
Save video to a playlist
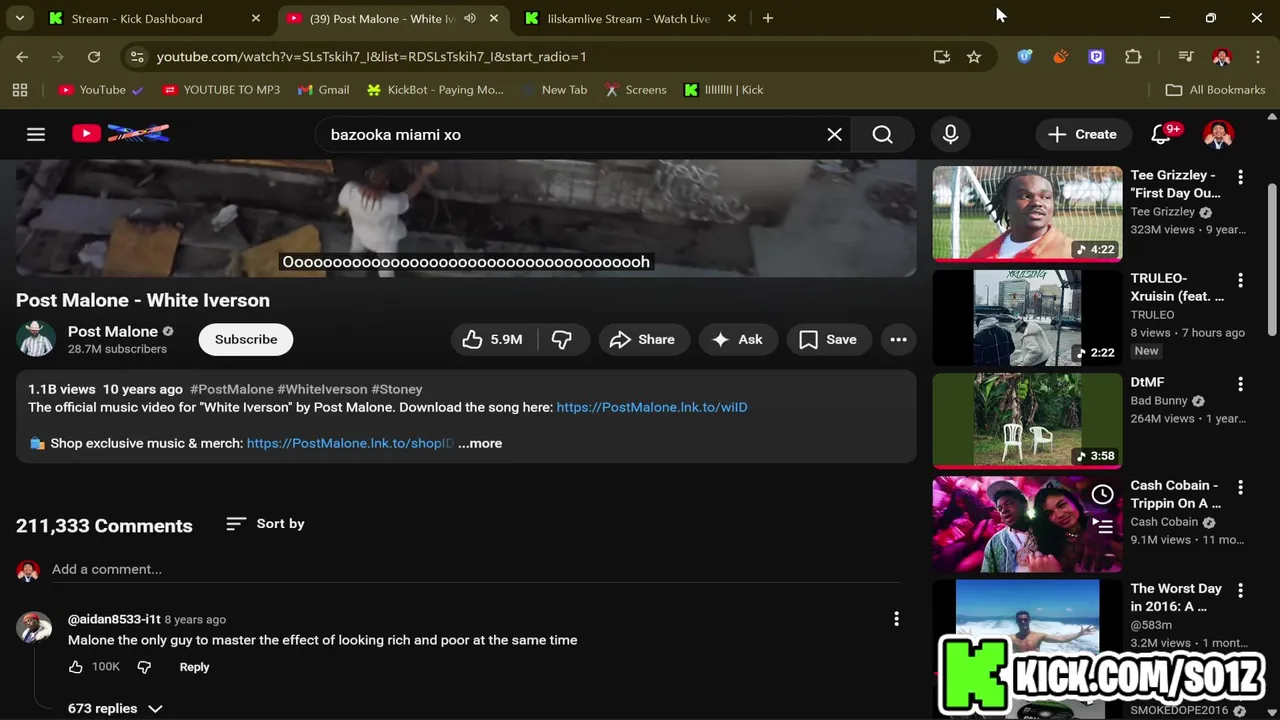[828, 339]
